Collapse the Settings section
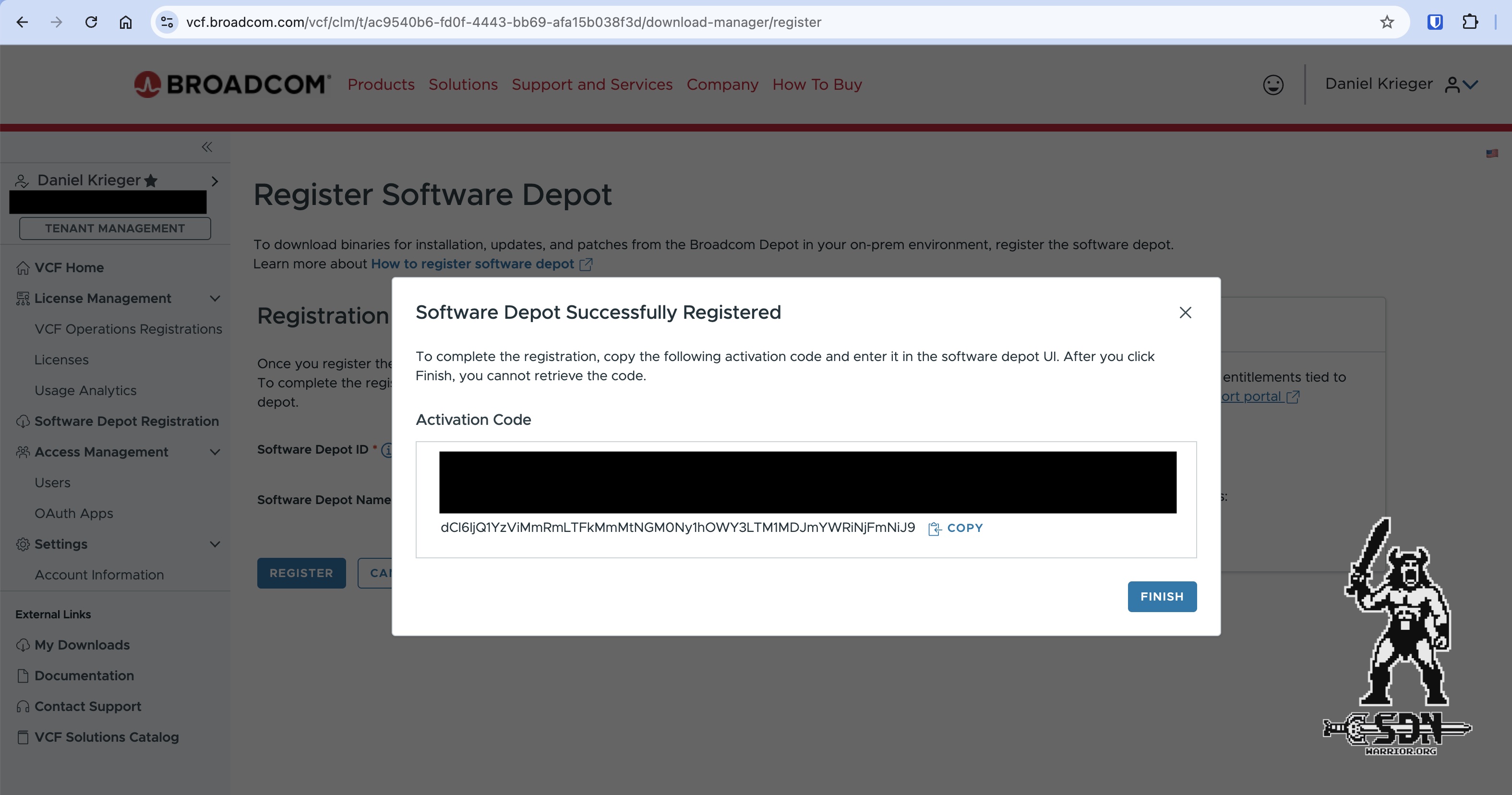Screen dimensions: 1512x795 click(x=215, y=544)
